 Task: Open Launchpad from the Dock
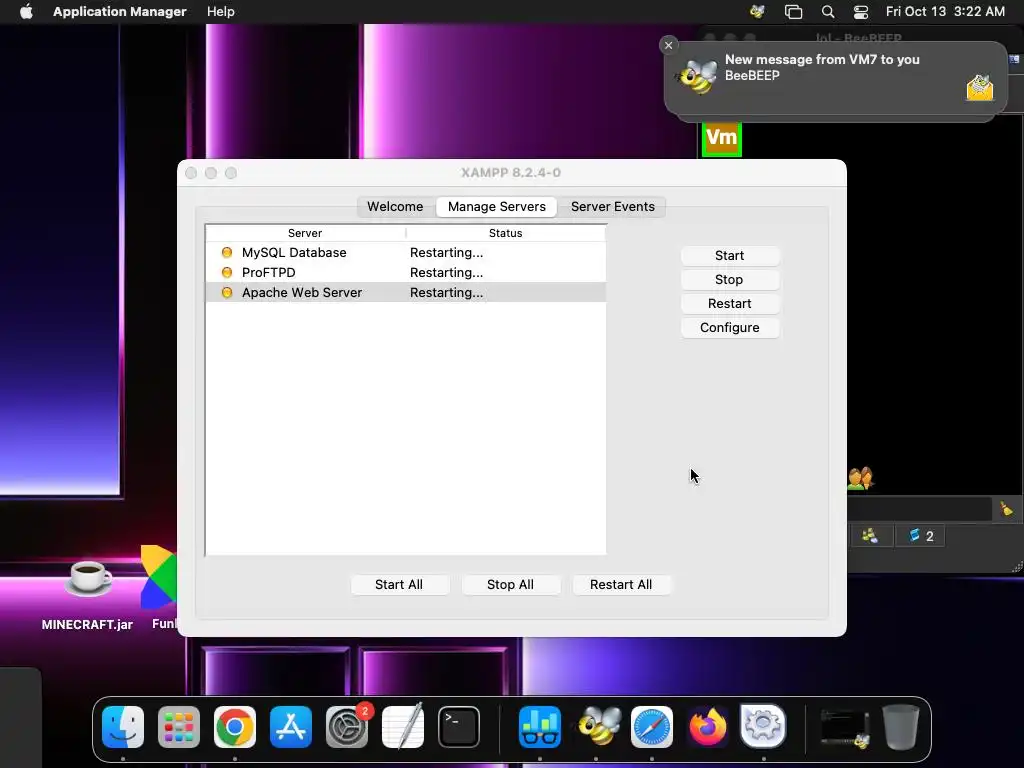click(179, 727)
